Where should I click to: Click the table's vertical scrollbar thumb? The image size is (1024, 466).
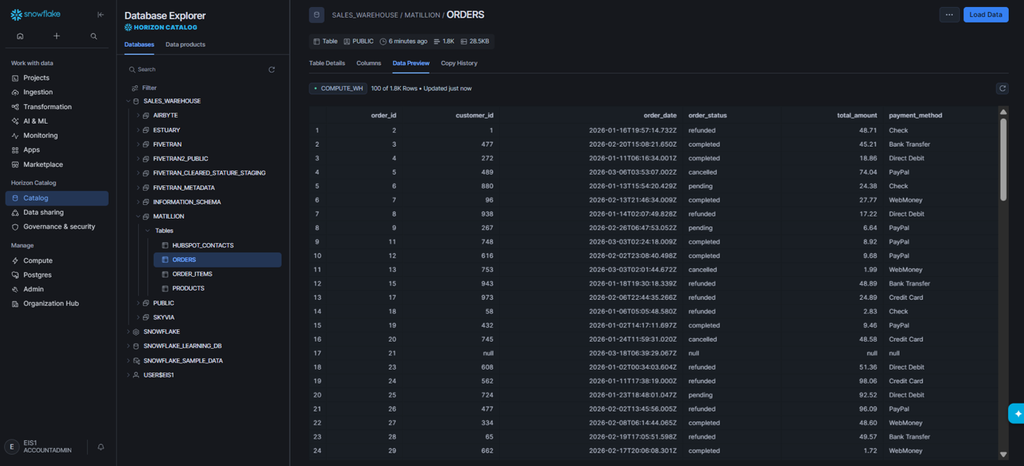coord(1004,159)
